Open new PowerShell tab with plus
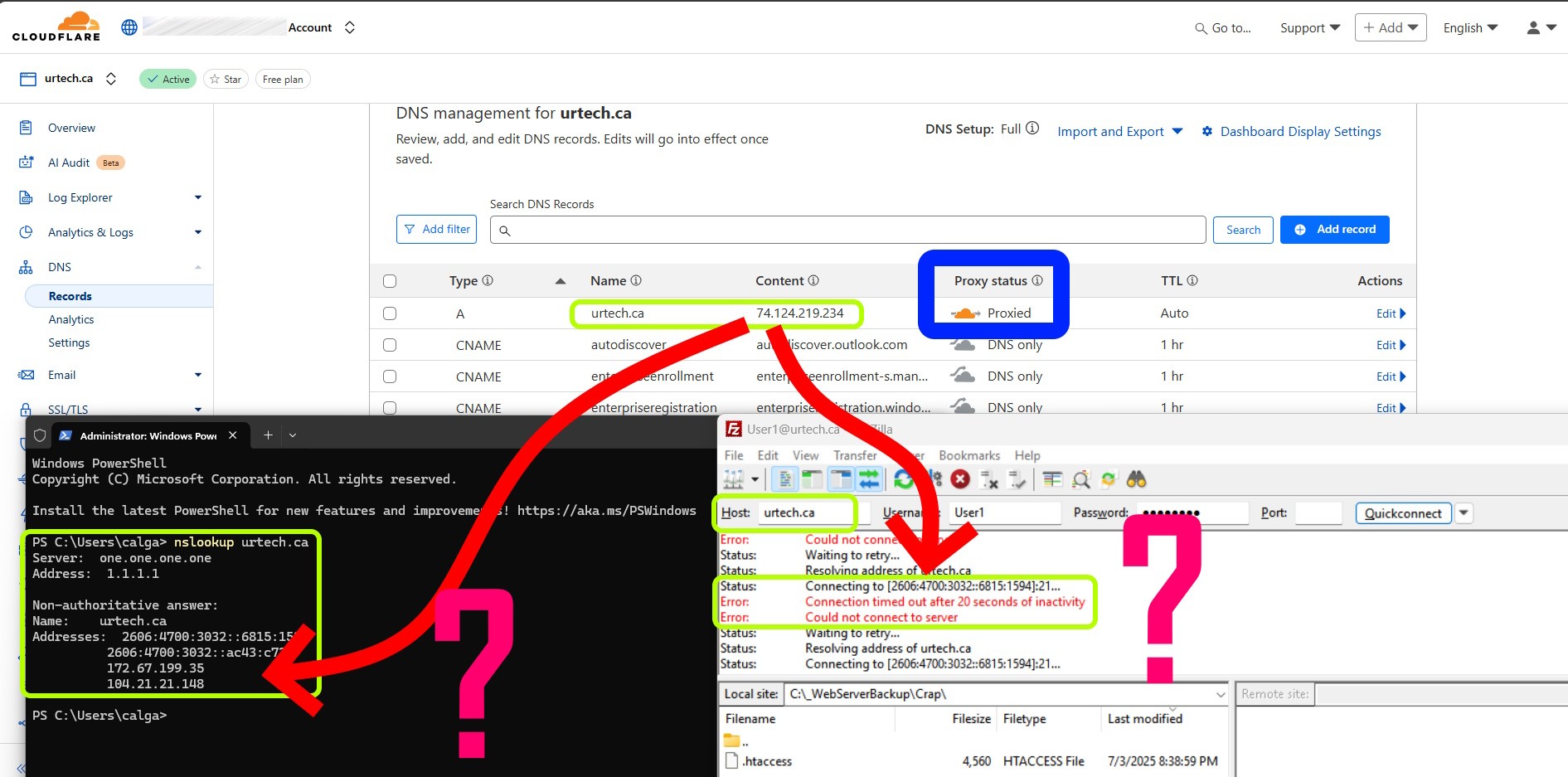 268,435
